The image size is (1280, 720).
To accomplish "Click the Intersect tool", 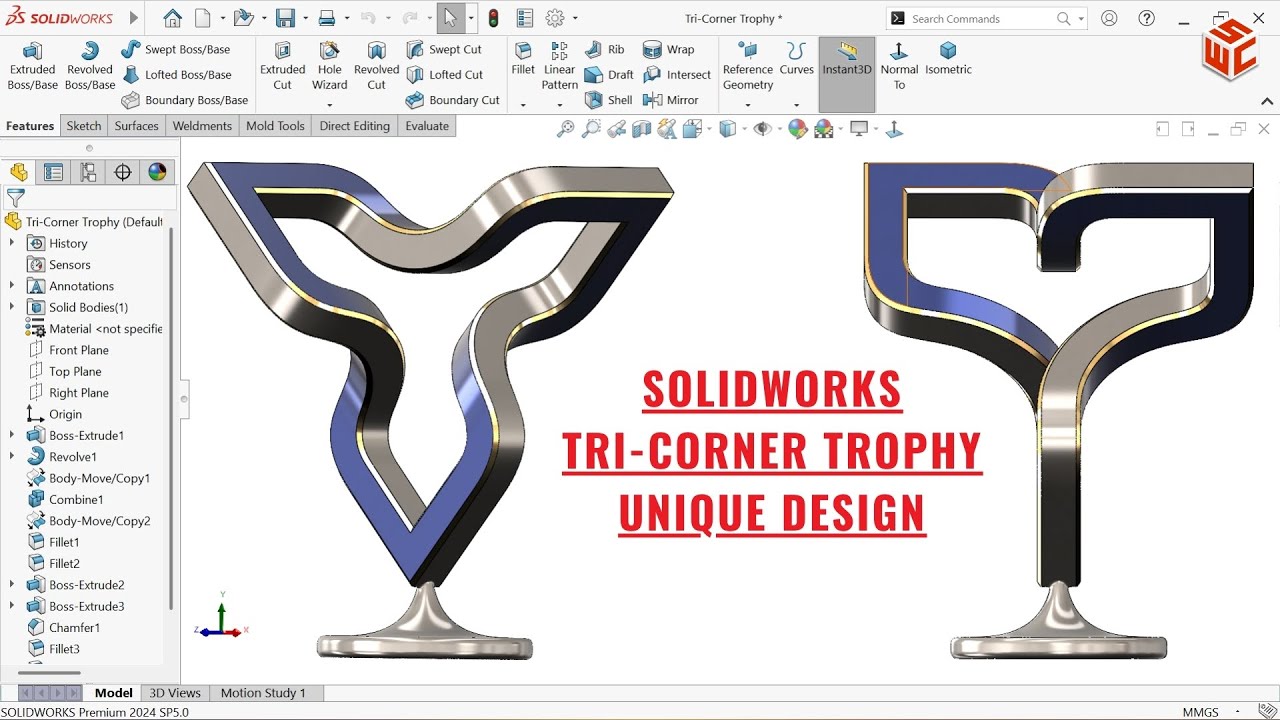I will click(677, 75).
